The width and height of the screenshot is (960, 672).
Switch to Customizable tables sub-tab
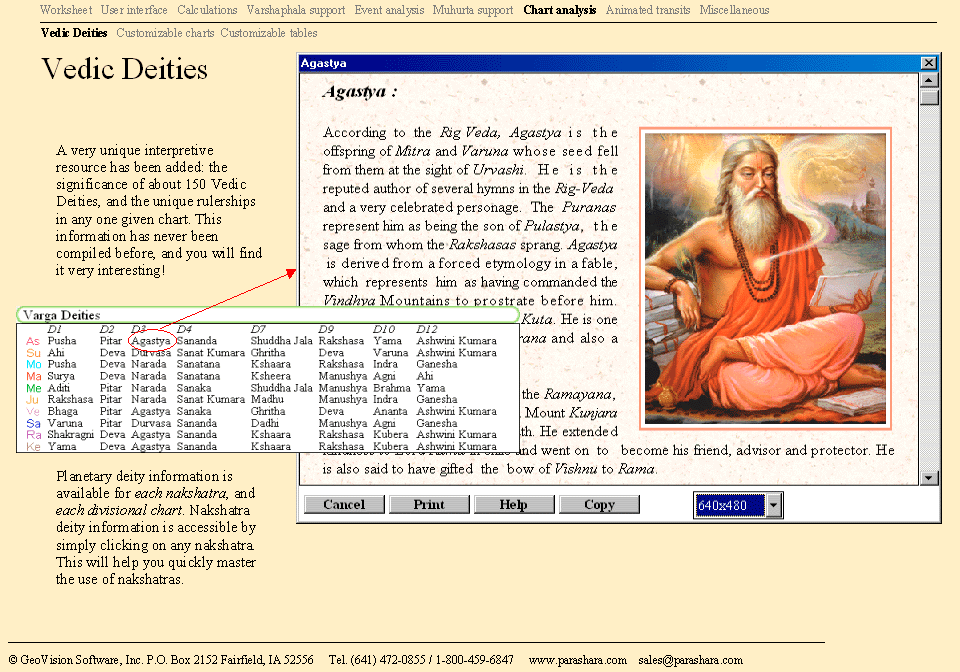tap(269, 32)
